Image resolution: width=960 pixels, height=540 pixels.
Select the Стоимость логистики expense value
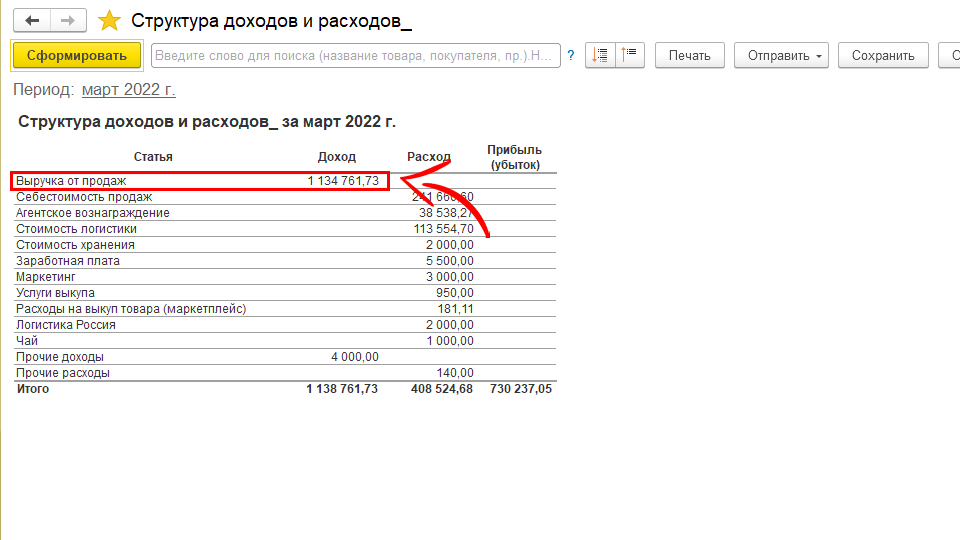click(x=446, y=229)
